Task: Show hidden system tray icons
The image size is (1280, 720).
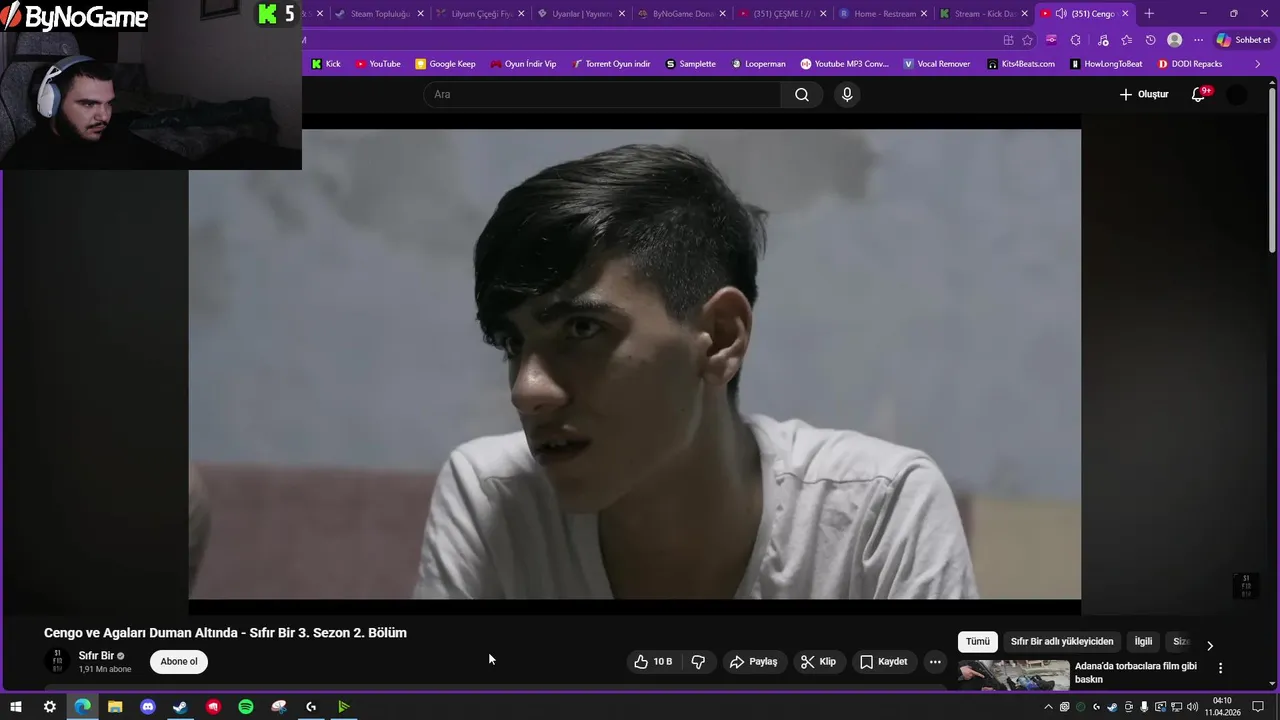Action: tap(1048, 707)
